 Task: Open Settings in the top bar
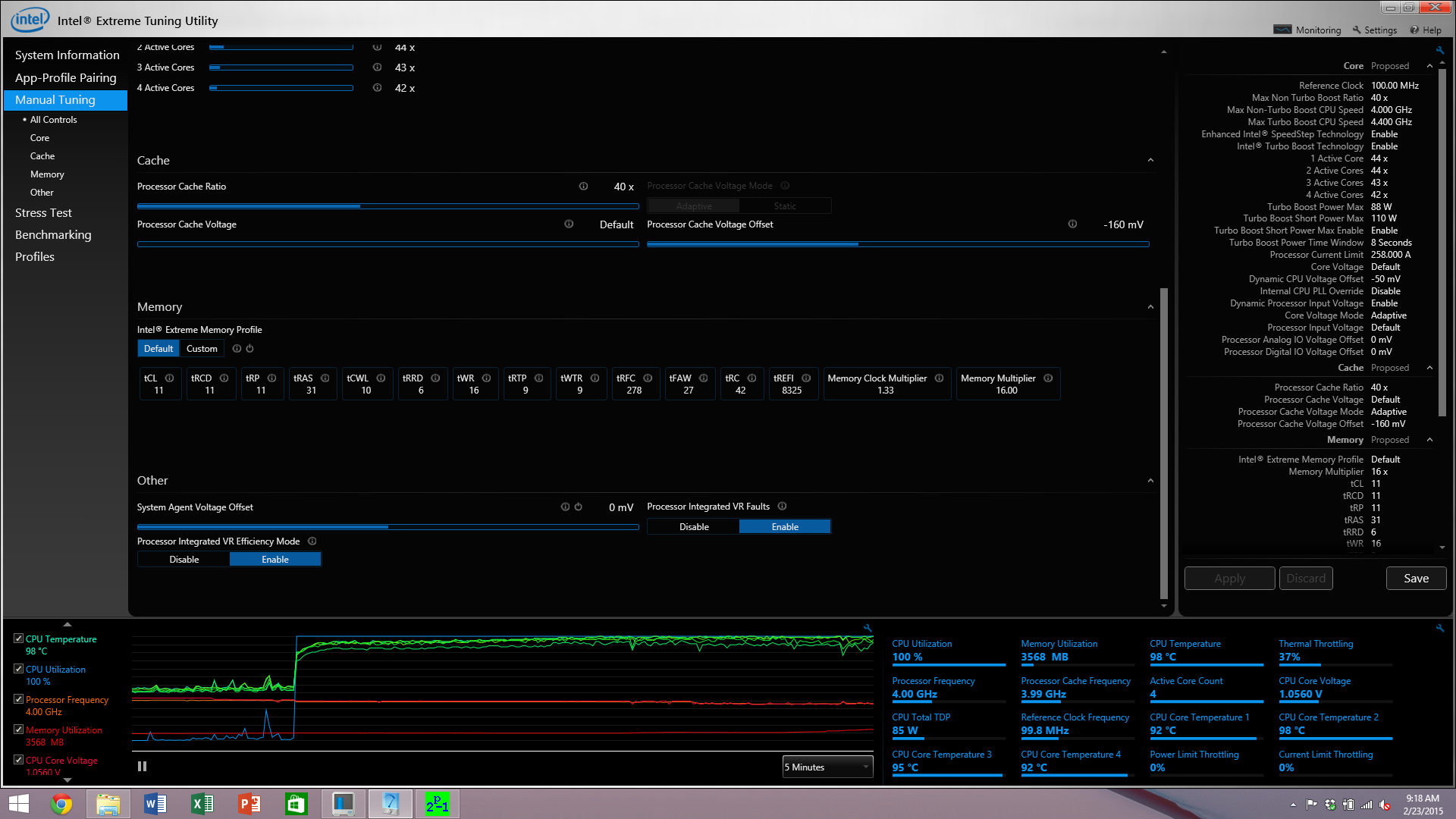coord(1374,30)
